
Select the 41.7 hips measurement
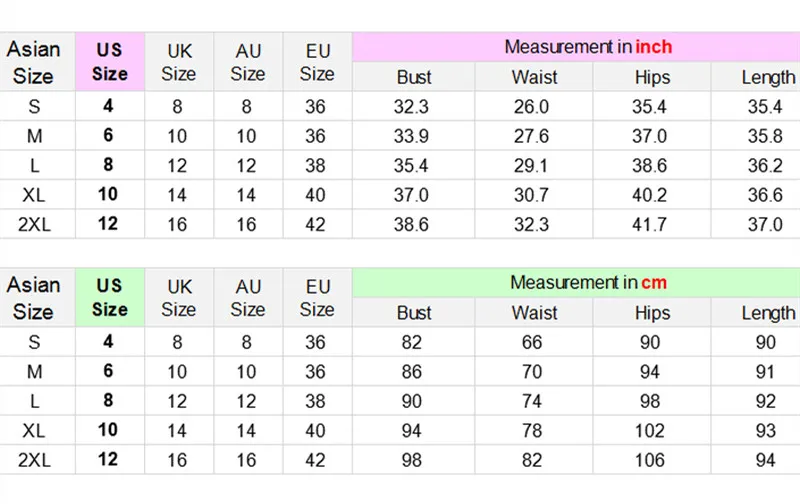click(x=651, y=224)
